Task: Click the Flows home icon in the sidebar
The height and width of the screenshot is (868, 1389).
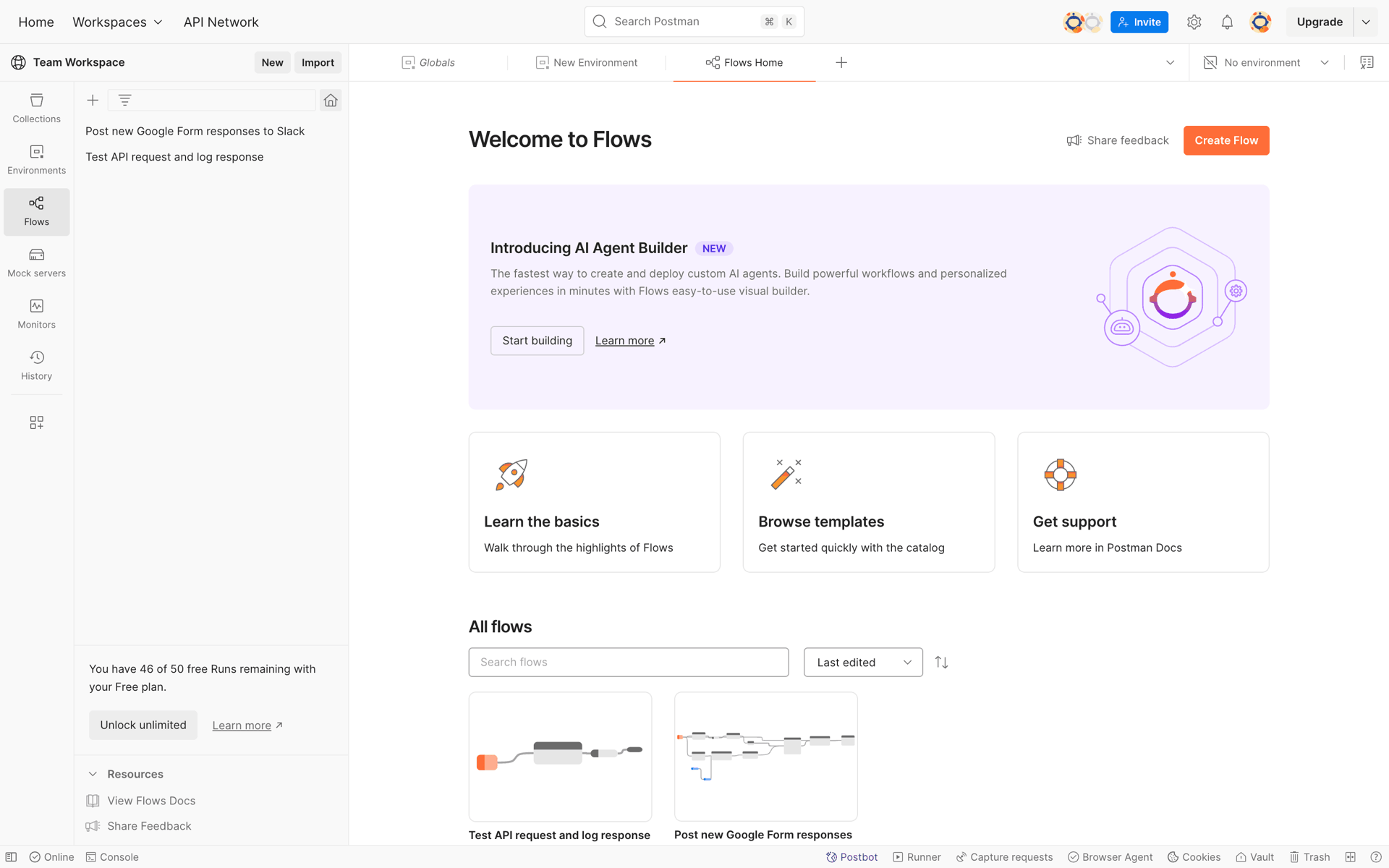Action: tap(331, 100)
